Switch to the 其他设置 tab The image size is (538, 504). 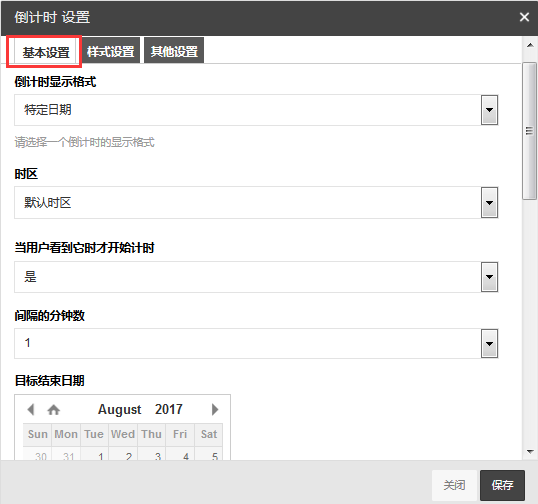pyautogui.click(x=174, y=51)
